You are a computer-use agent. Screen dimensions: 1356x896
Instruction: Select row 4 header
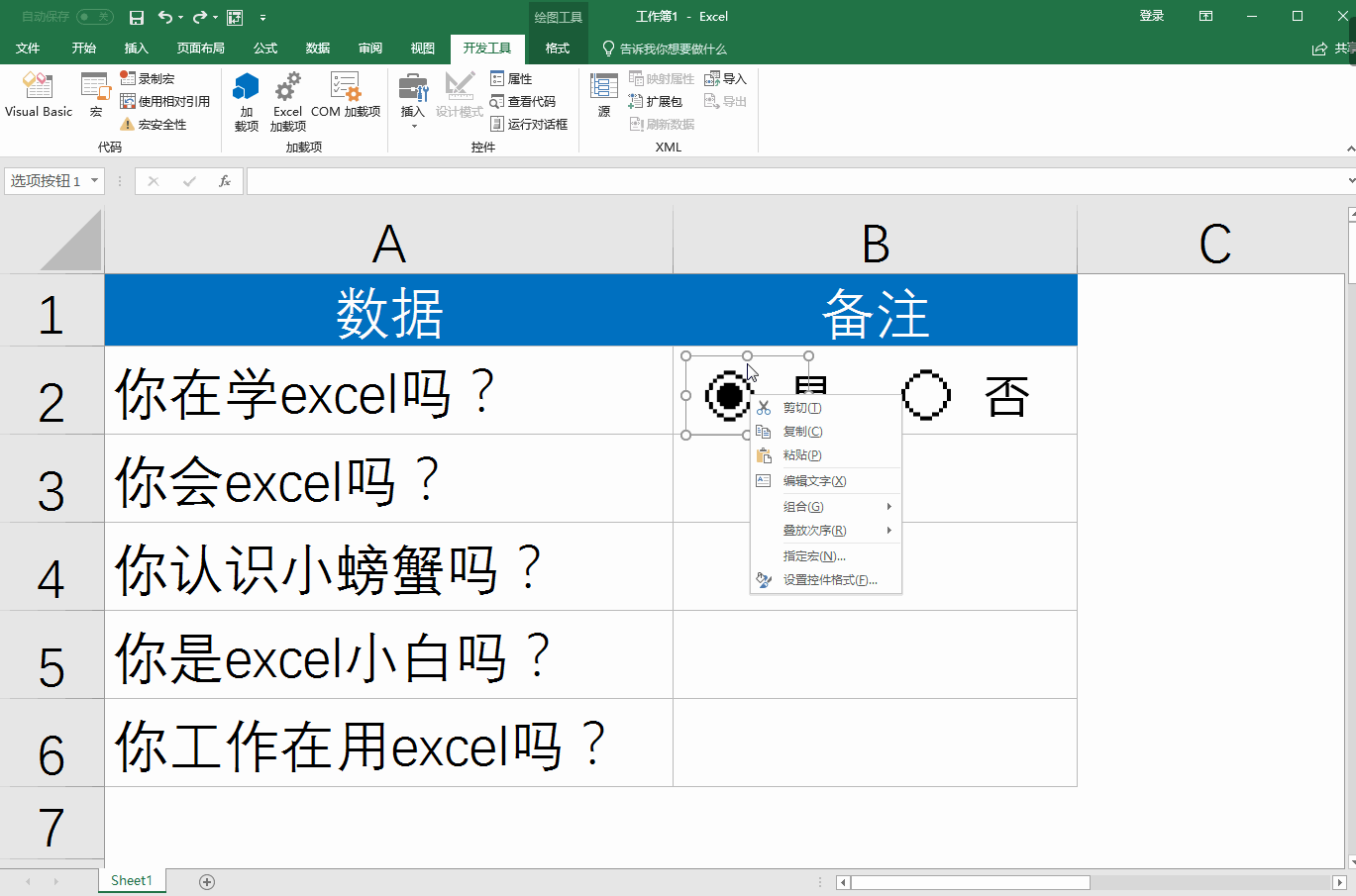pyautogui.click(x=52, y=566)
